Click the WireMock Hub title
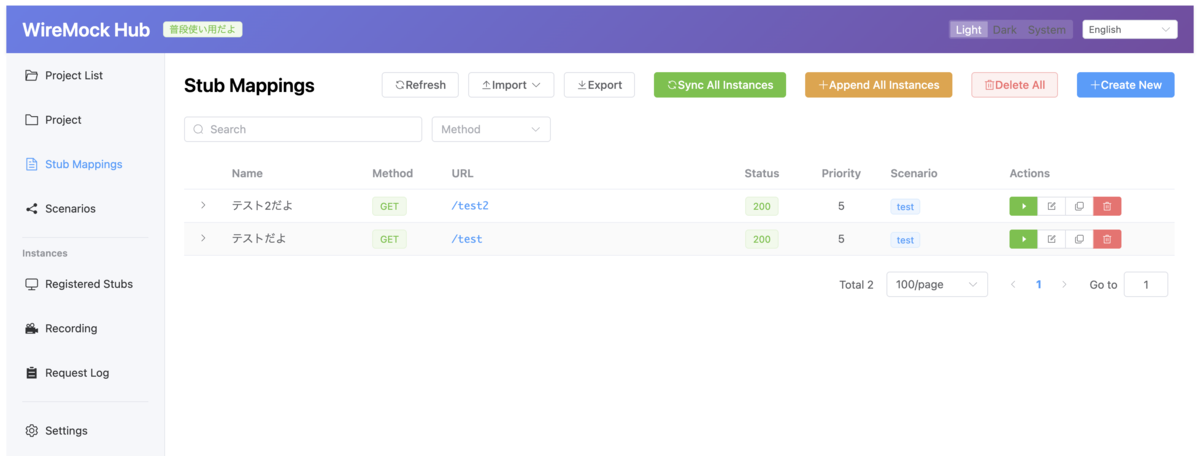This screenshot has width=1200, height=456. (86, 30)
